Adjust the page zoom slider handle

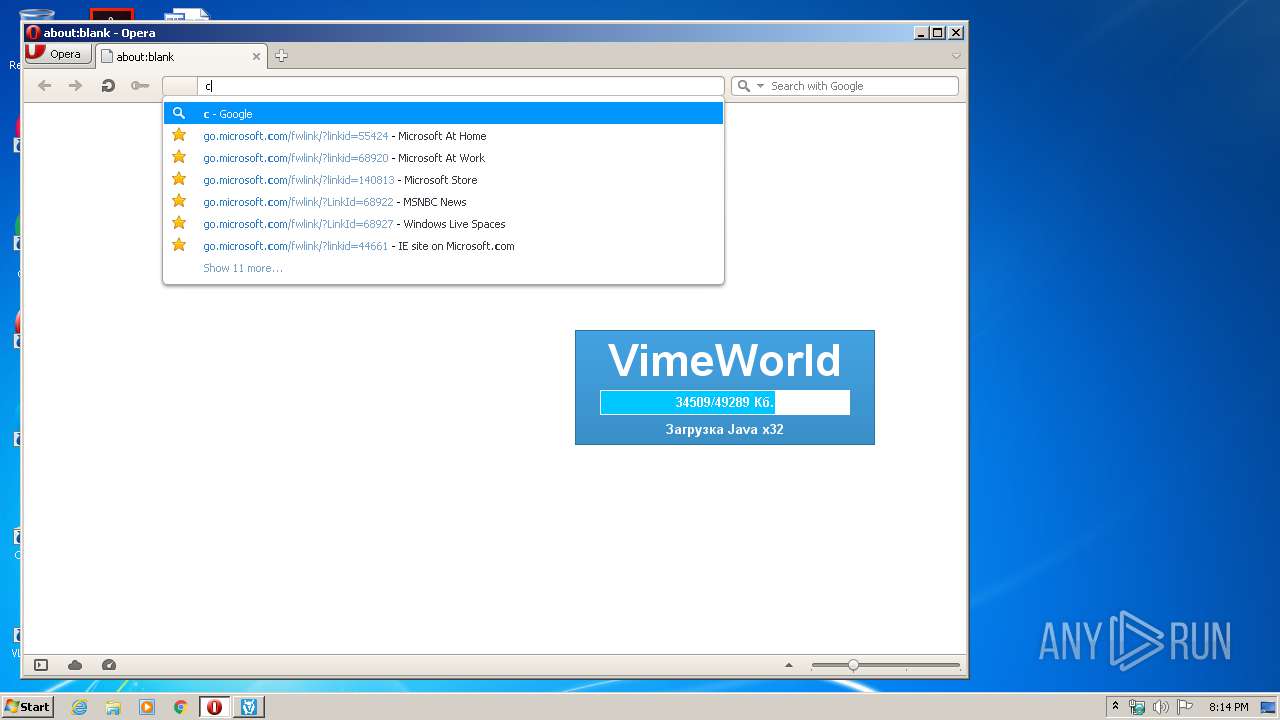tap(853, 665)
